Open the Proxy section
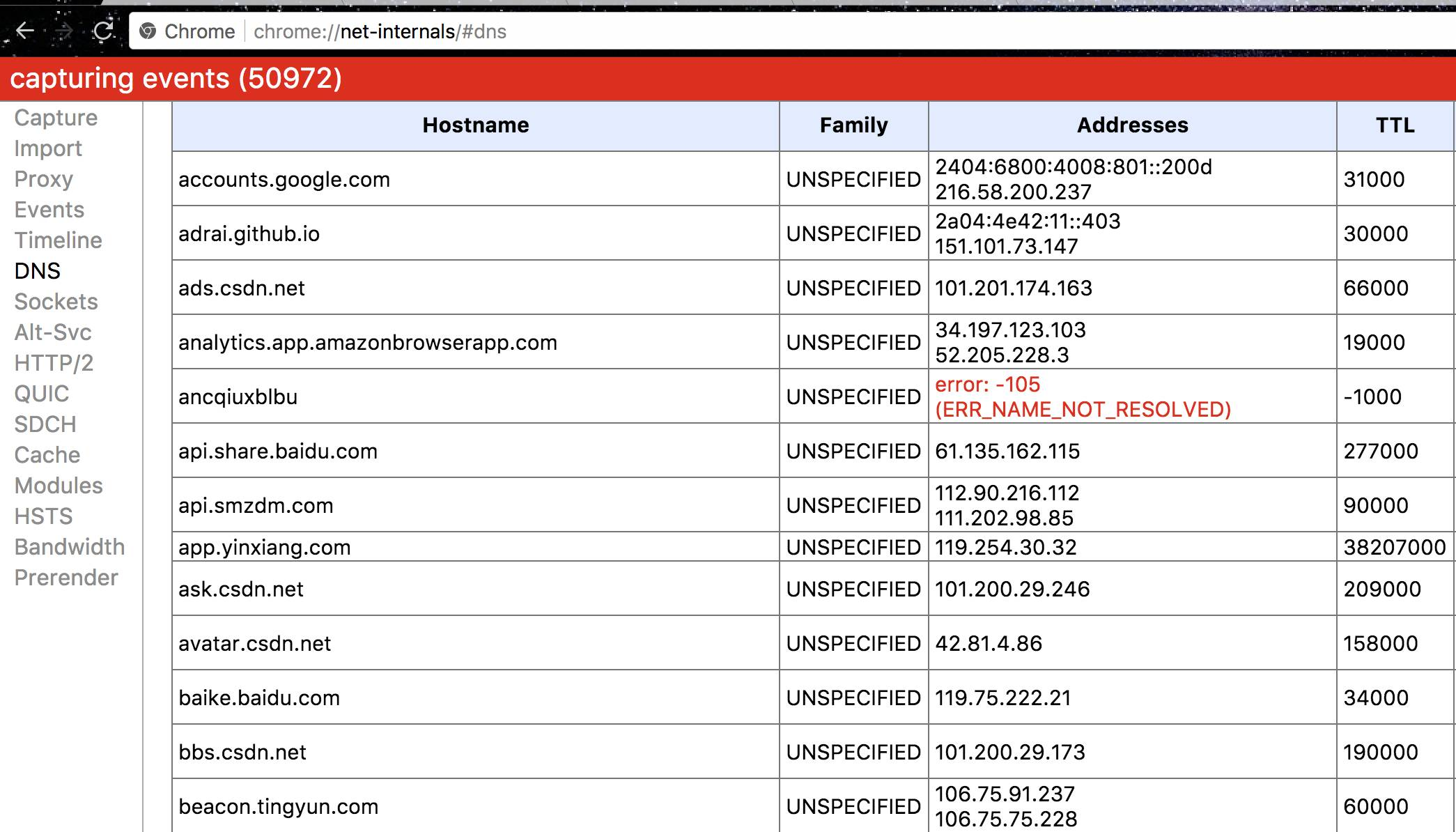1456x832 pixels. (43, 179)
